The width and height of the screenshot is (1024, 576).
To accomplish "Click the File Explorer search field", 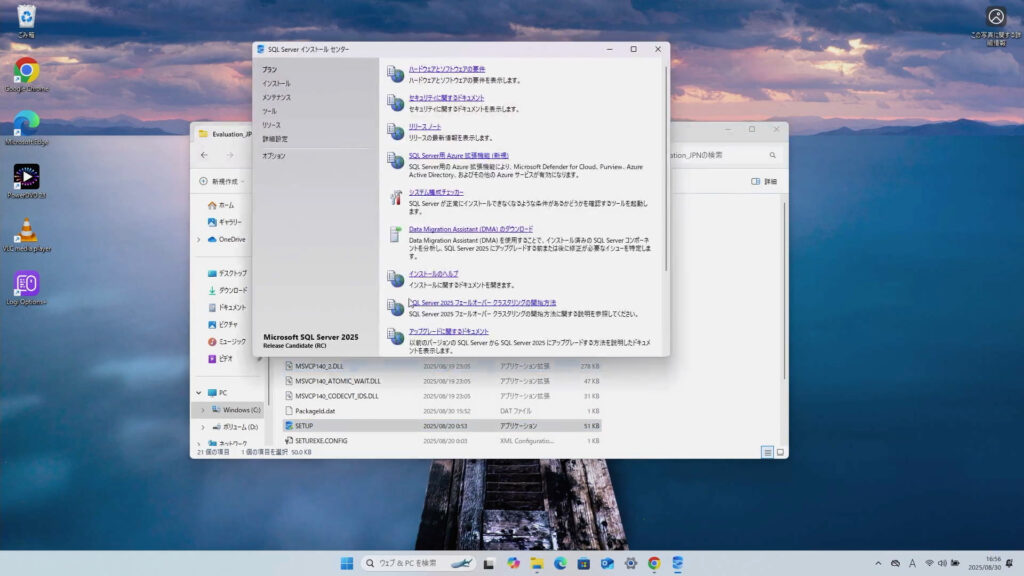I will coord(724,155).
